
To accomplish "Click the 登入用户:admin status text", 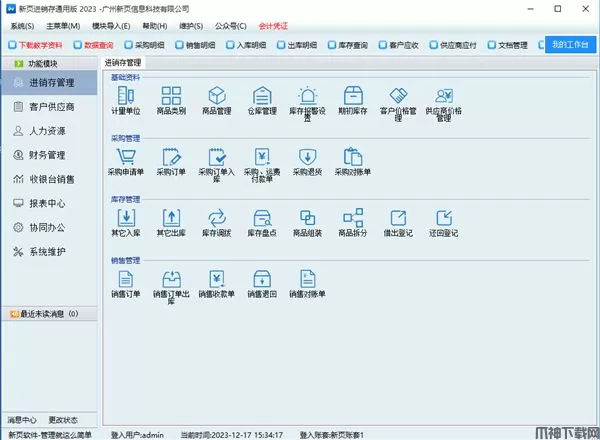I will click(137, 435).
